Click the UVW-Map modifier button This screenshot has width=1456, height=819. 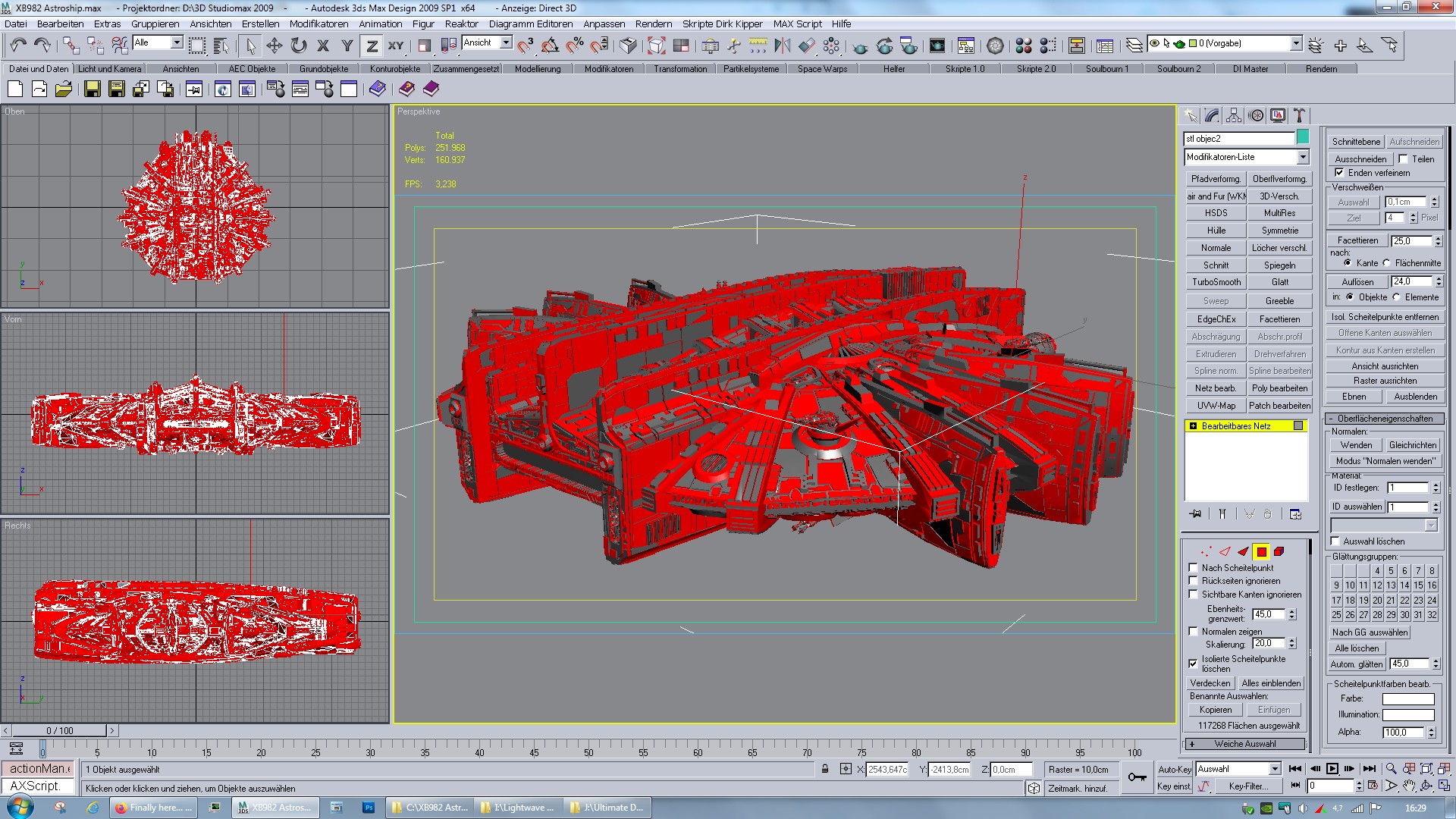click(x=1216, y=406)
